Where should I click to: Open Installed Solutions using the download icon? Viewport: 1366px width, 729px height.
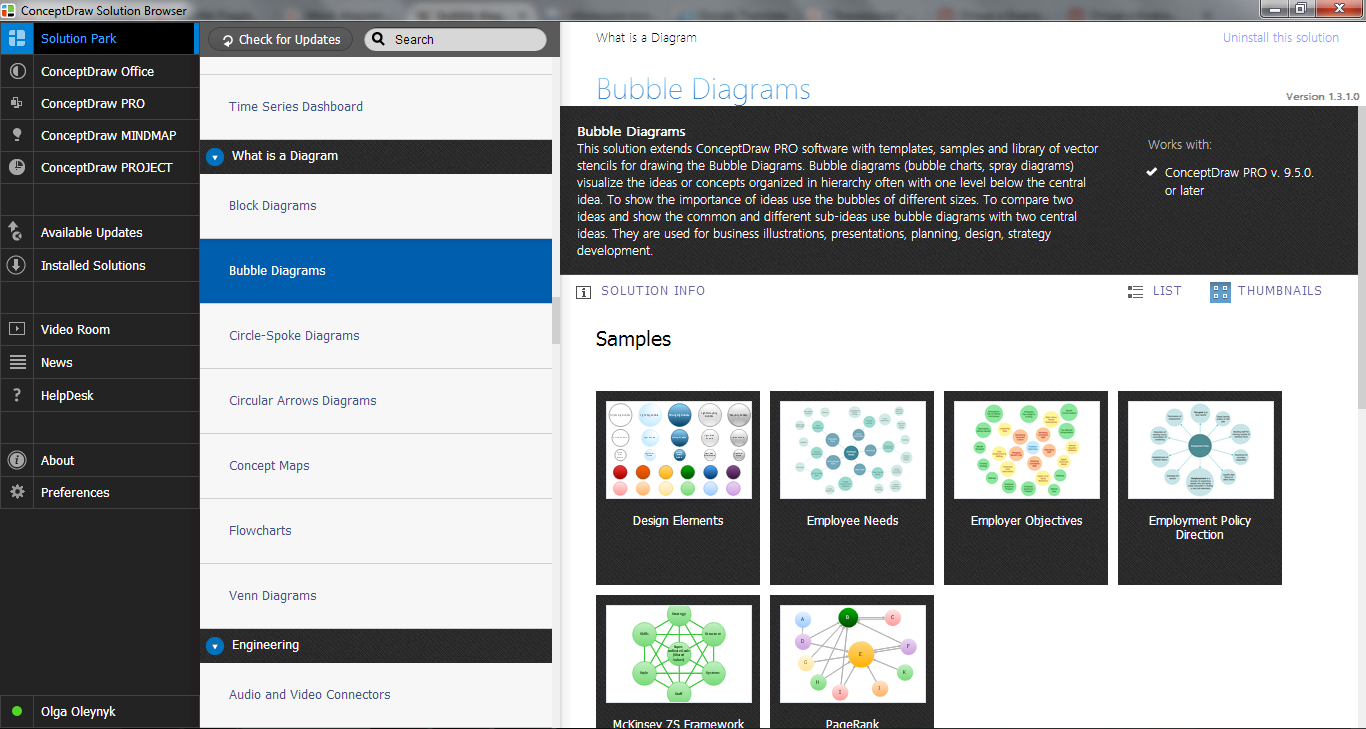(x=18, y=264)
